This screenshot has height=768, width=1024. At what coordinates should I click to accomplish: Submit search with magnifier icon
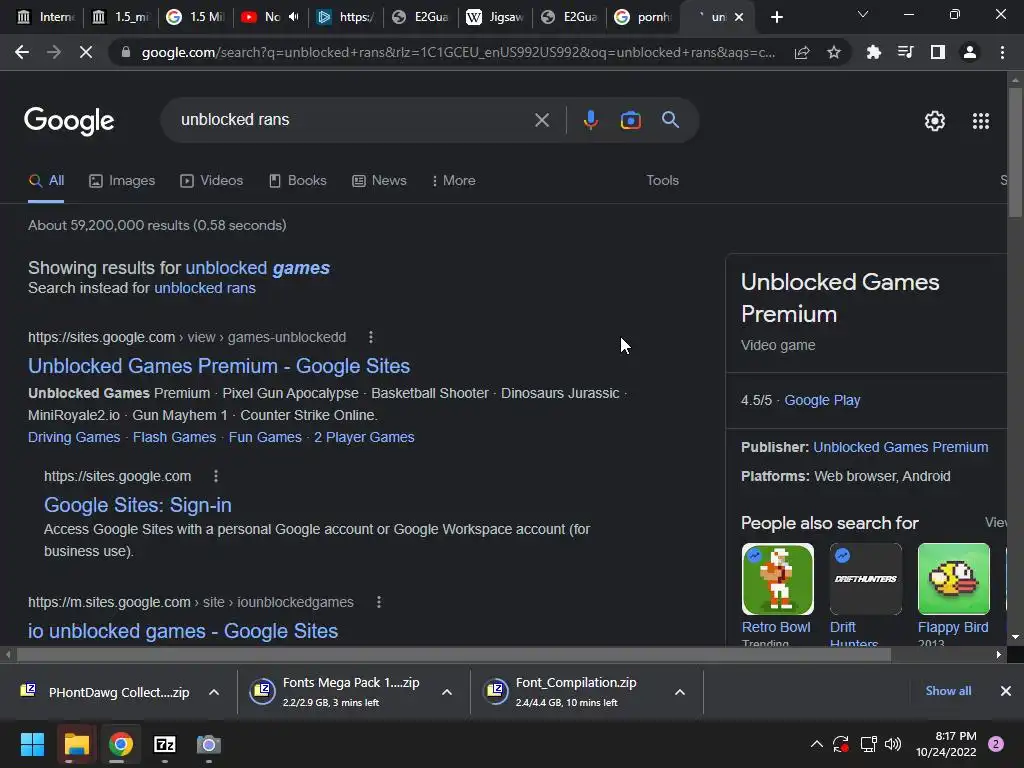(670, 120)
